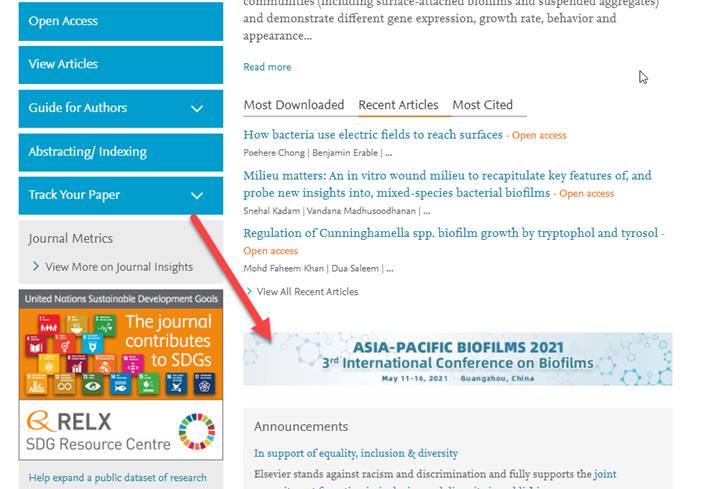712x489 pixels.
Task: Click View All Recent Articles link
Action: (306, 292)
